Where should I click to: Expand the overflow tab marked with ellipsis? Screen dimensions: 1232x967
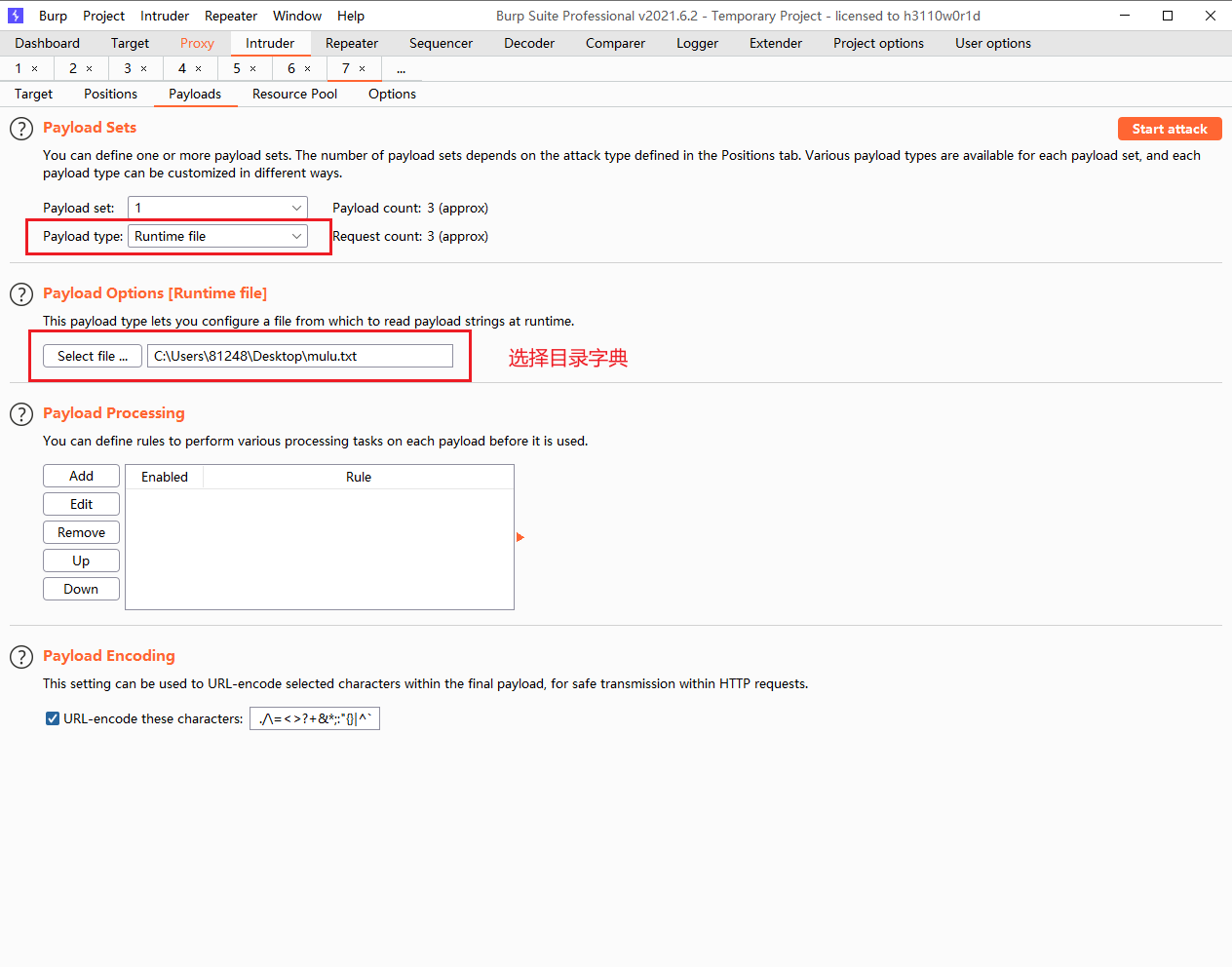point(400,68)
